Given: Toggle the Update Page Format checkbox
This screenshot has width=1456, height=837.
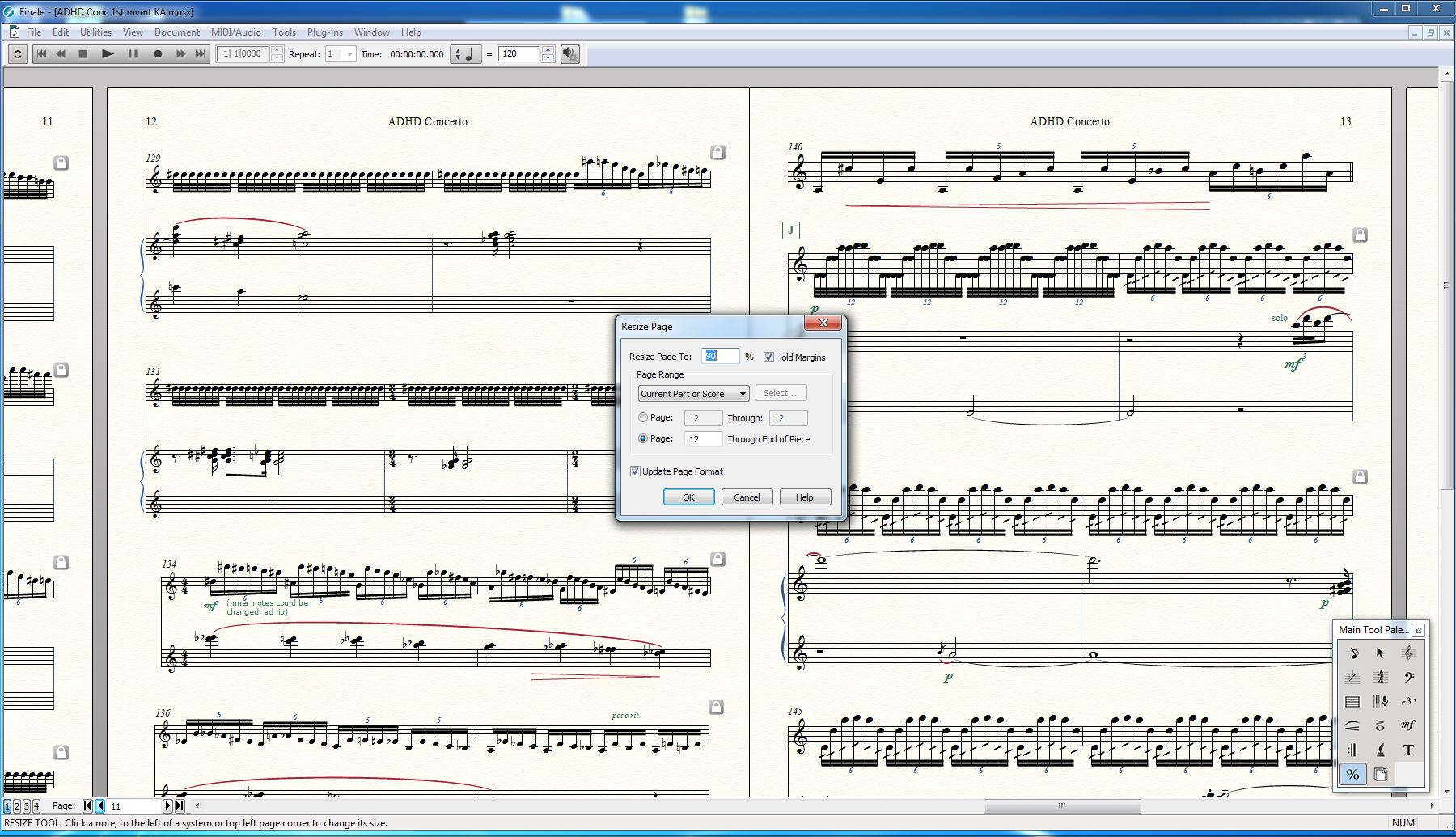Looking at the screenshot, I should [x=636, y=471].
